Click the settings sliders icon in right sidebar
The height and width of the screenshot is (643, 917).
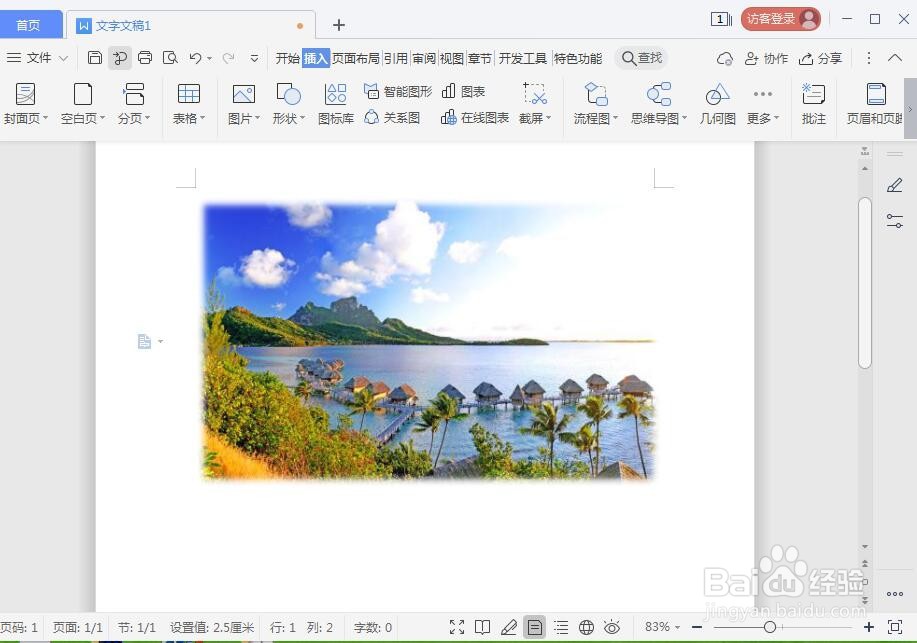(x=894, y=221)
